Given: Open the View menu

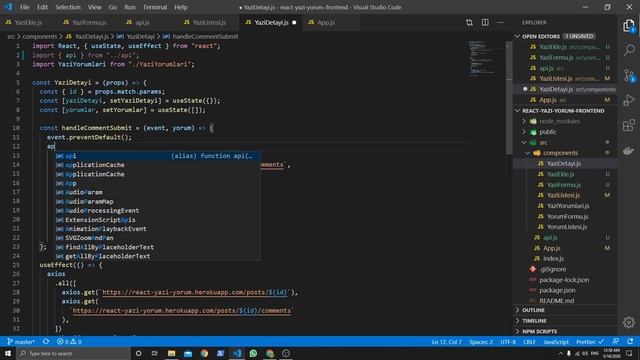Looking at the screenshot, I should coord(94,7).
